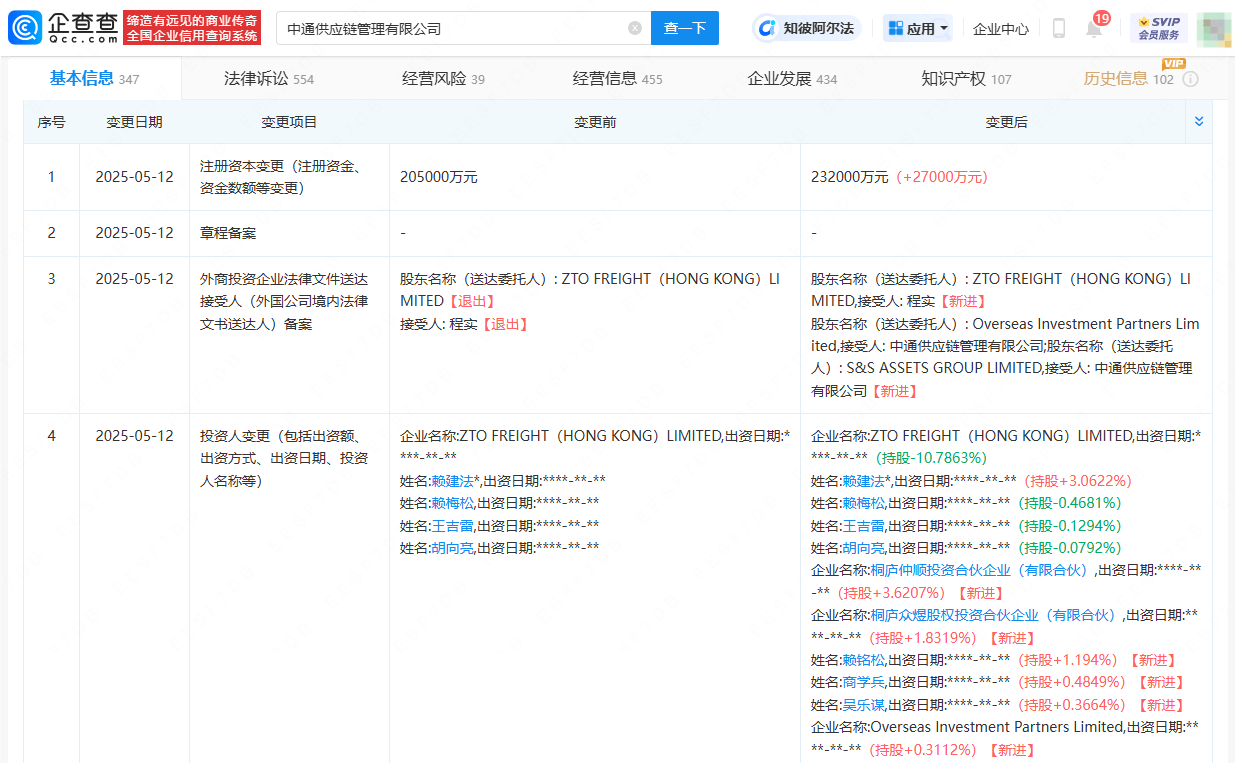Switch to the 法律诉讼 tab
Screen dimensions: 1235x763
coord(268,78)
